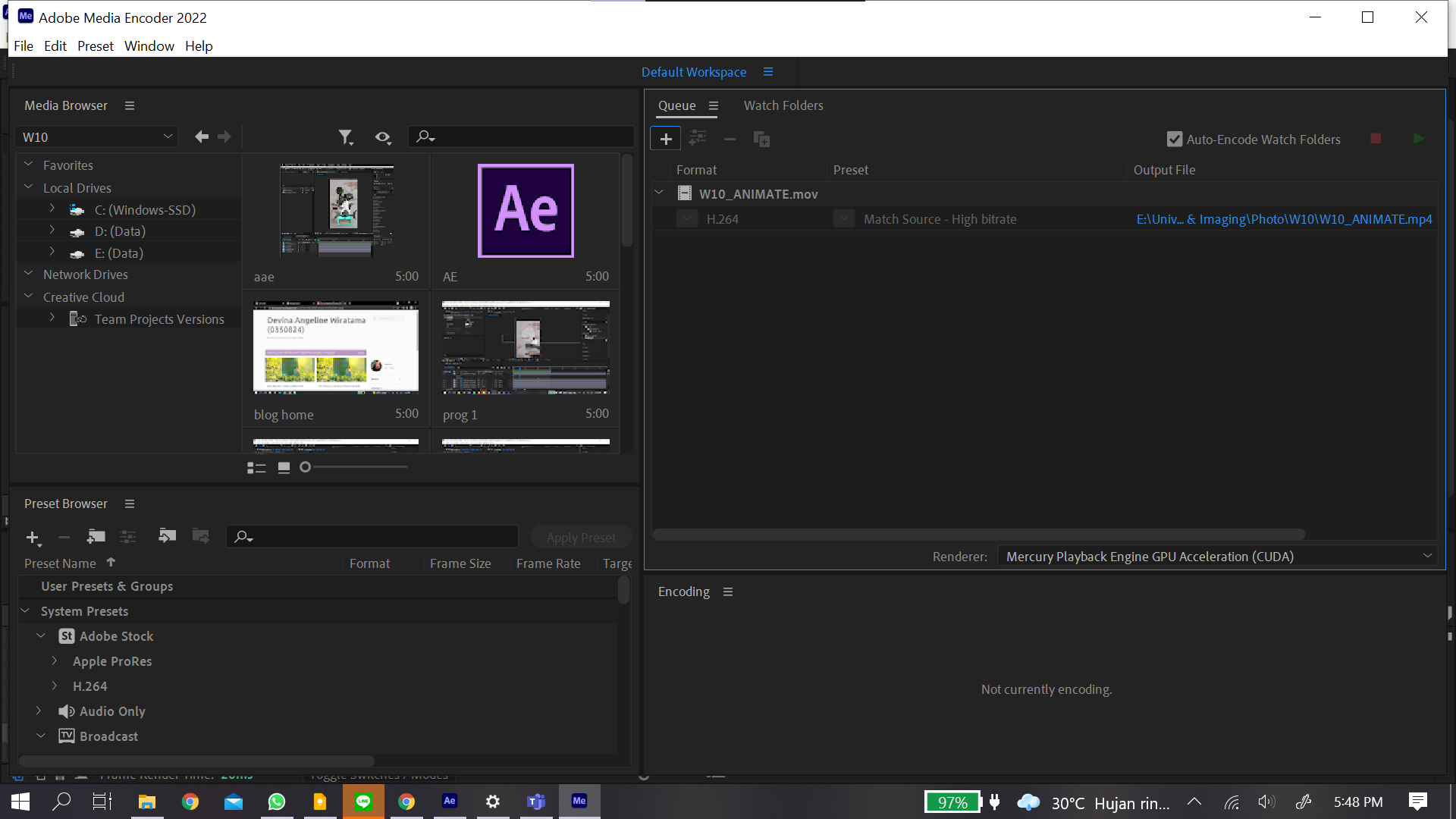Viewport: 1456px width, 819px height.
Task: Open the Edit menu
Action: pos(55,45)
